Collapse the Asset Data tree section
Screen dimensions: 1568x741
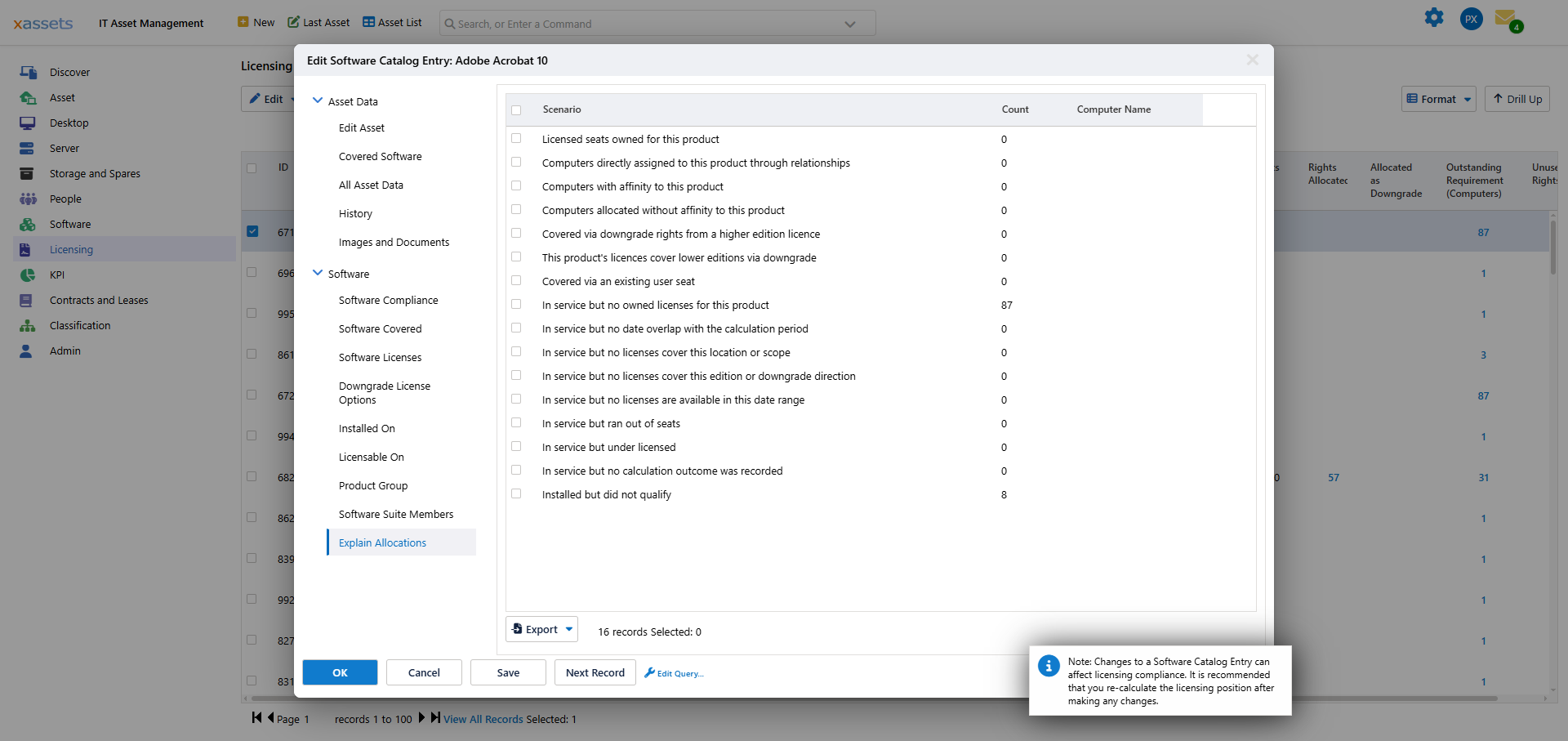pos(318,100)
